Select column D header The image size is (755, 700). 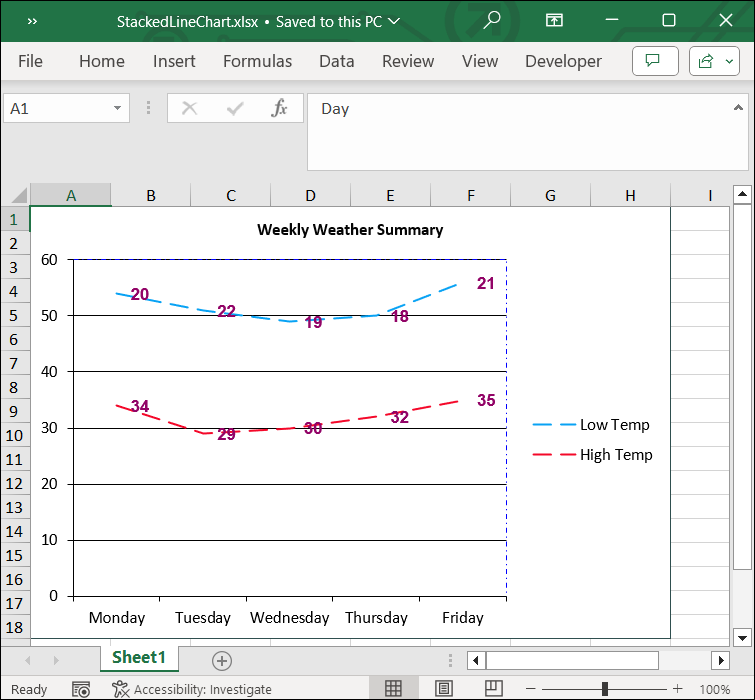(x=311, y=195)
